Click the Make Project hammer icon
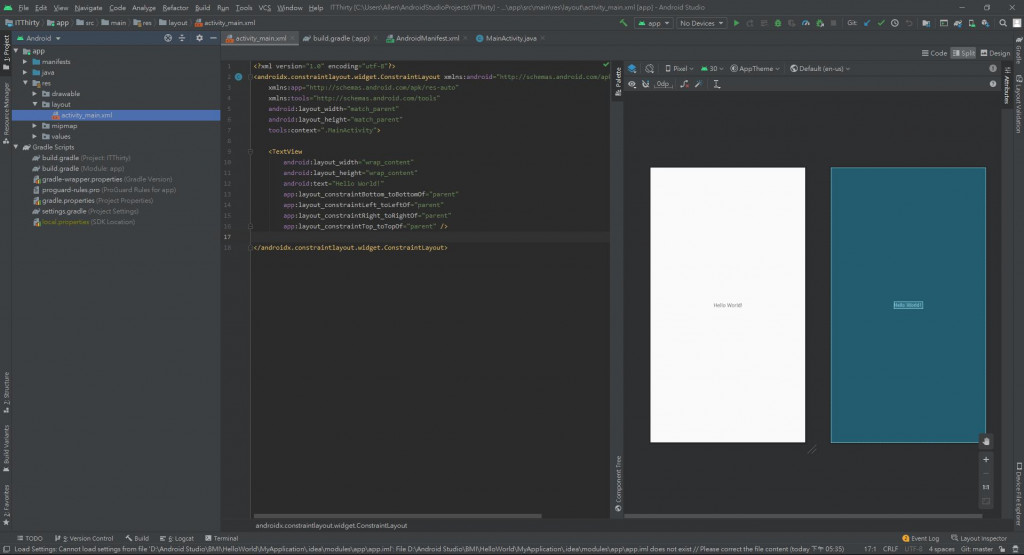Viewport: 1024px width, 555px height. [x=624, y=22]
